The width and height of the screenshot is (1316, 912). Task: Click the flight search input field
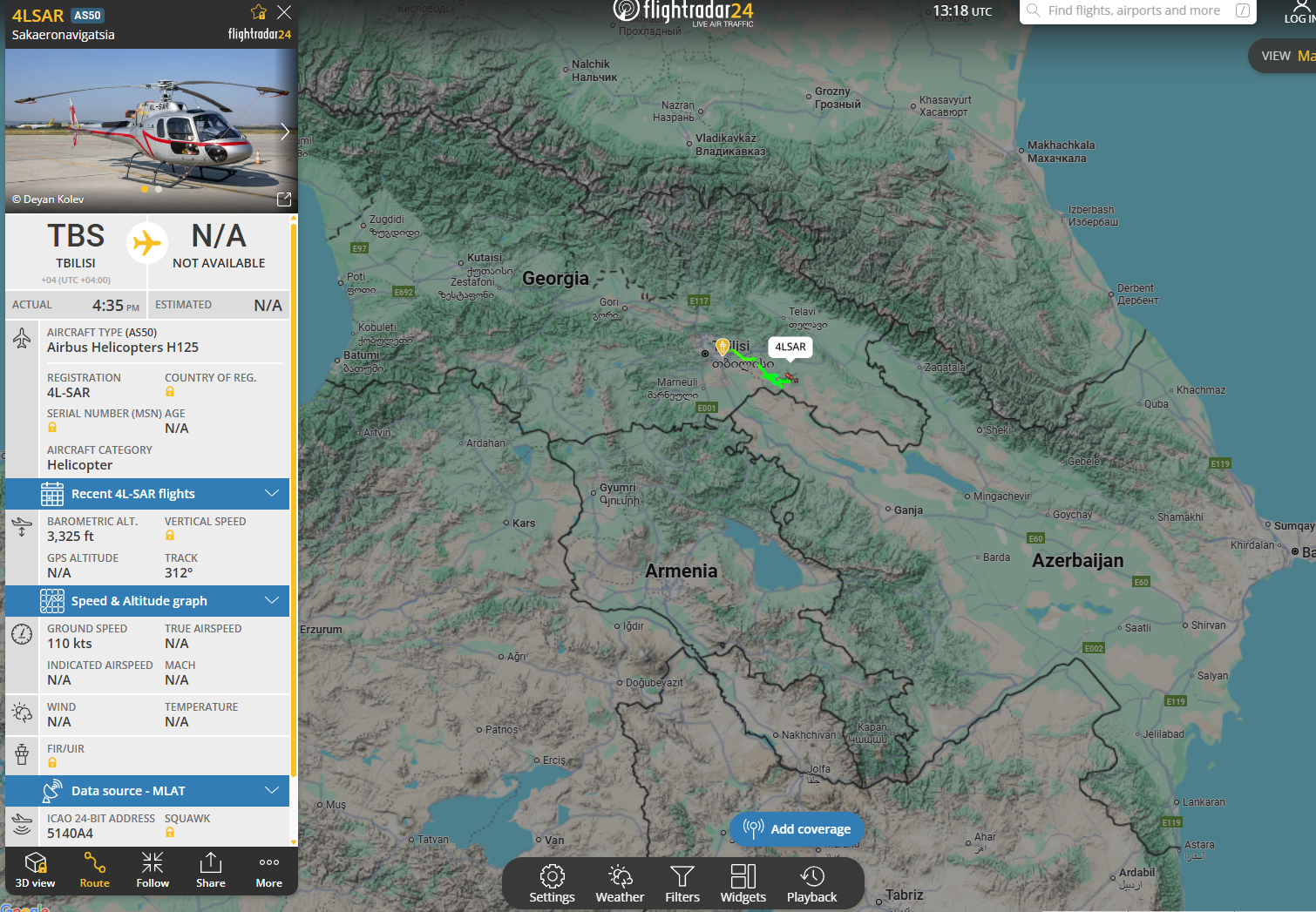[1138, 10]
